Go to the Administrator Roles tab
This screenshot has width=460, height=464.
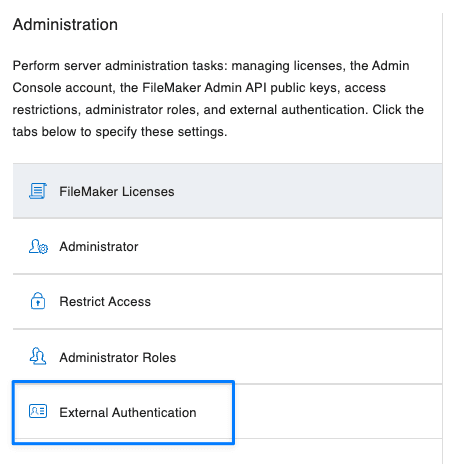click(x=228, y=357)
